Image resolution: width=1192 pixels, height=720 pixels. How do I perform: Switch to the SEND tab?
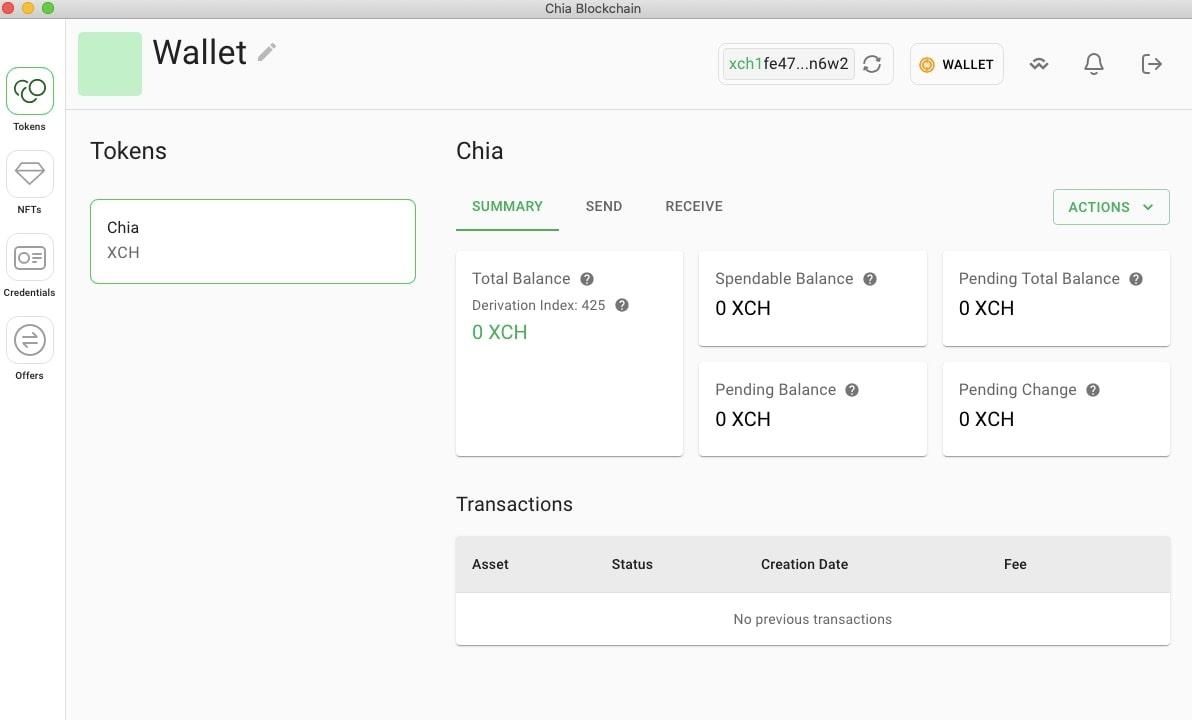pos(604,207)
